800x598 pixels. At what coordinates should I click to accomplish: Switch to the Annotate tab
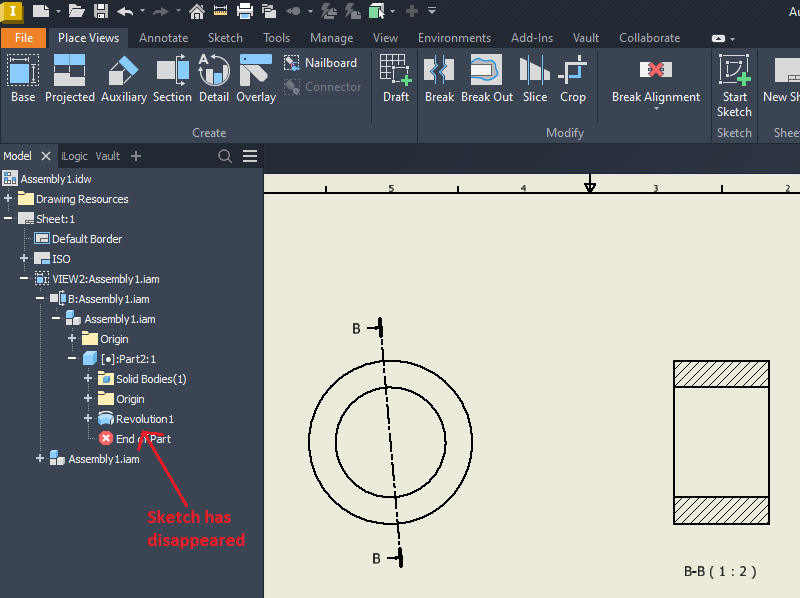(163, 38)
